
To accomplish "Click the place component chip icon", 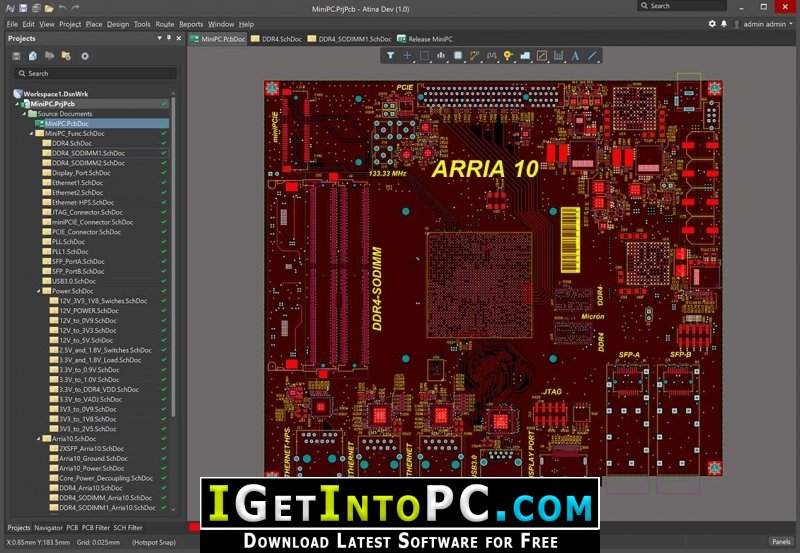I will click(458, 56).
